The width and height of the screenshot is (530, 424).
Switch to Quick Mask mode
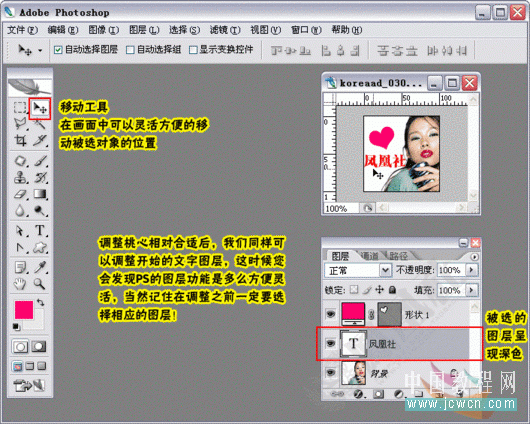click(39, 347)
